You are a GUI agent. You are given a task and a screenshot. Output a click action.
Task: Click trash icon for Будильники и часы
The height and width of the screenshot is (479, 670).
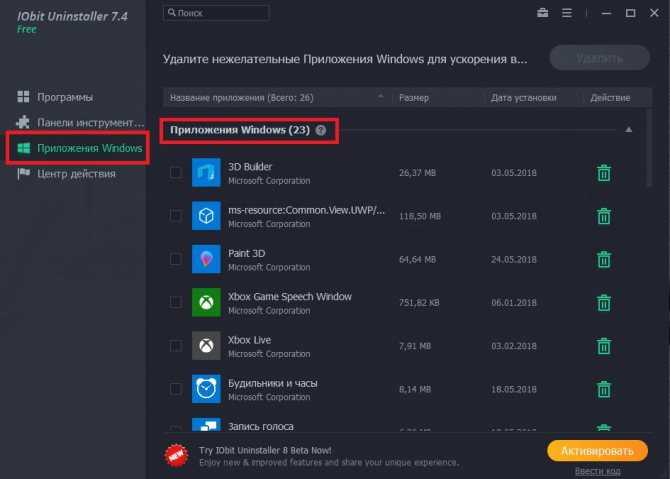(x=604, y=389)
